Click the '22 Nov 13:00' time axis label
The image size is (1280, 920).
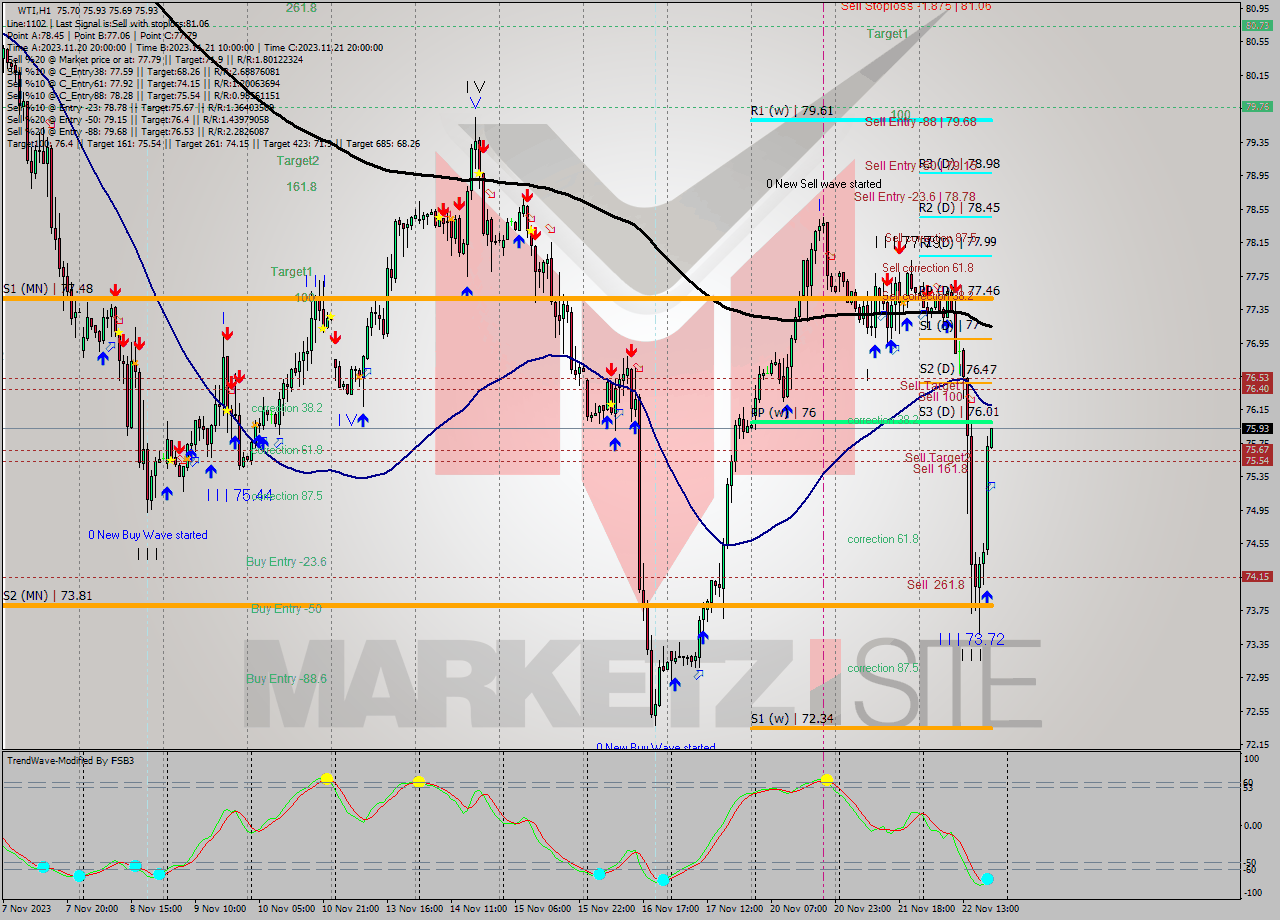point(989,909)
